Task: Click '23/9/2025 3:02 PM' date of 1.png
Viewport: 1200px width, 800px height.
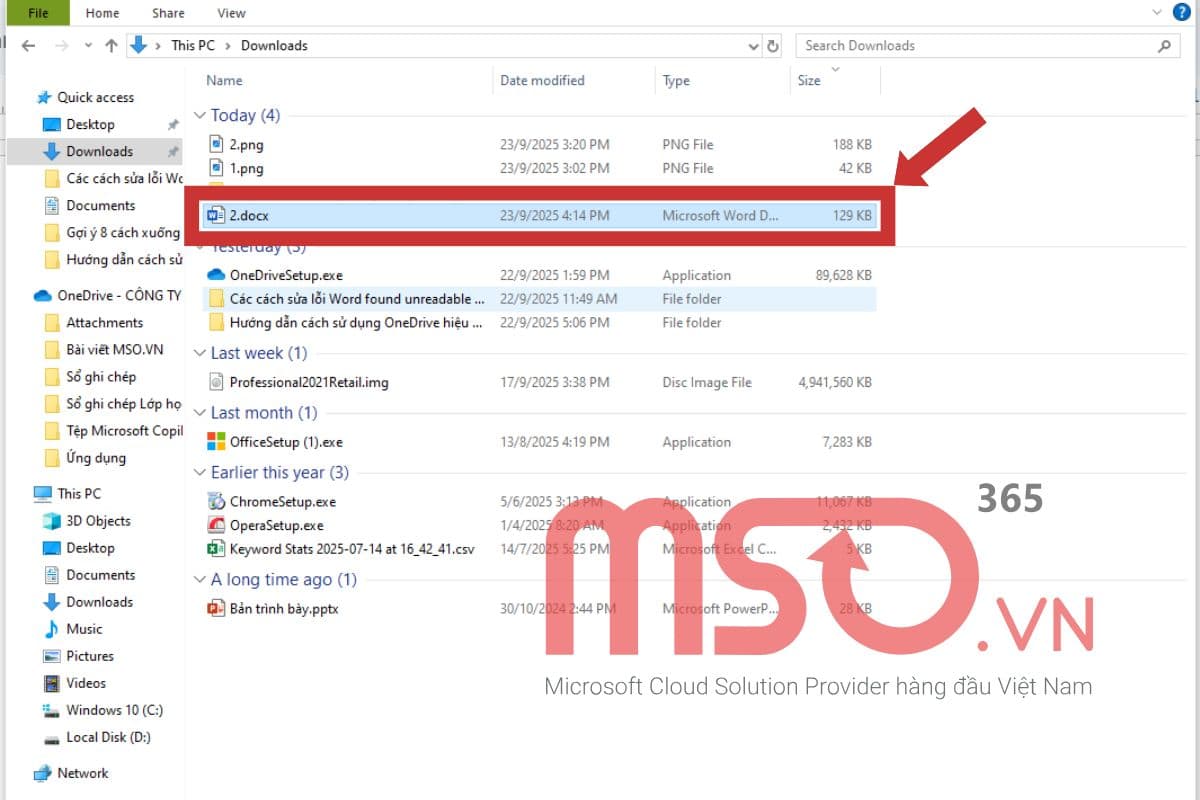Action: [x=554, y=168]
